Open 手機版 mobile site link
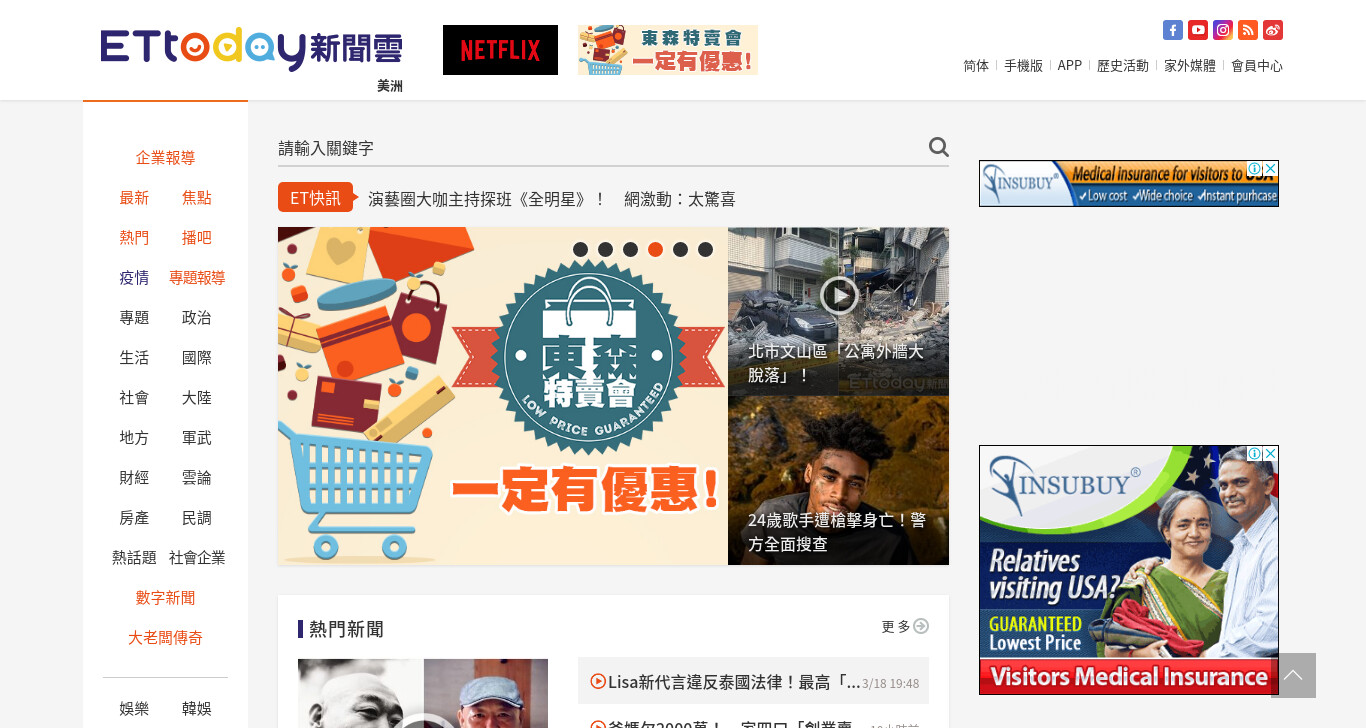Image resolution: width=1366 pixels, height=728 pixels. point(1023,66)
